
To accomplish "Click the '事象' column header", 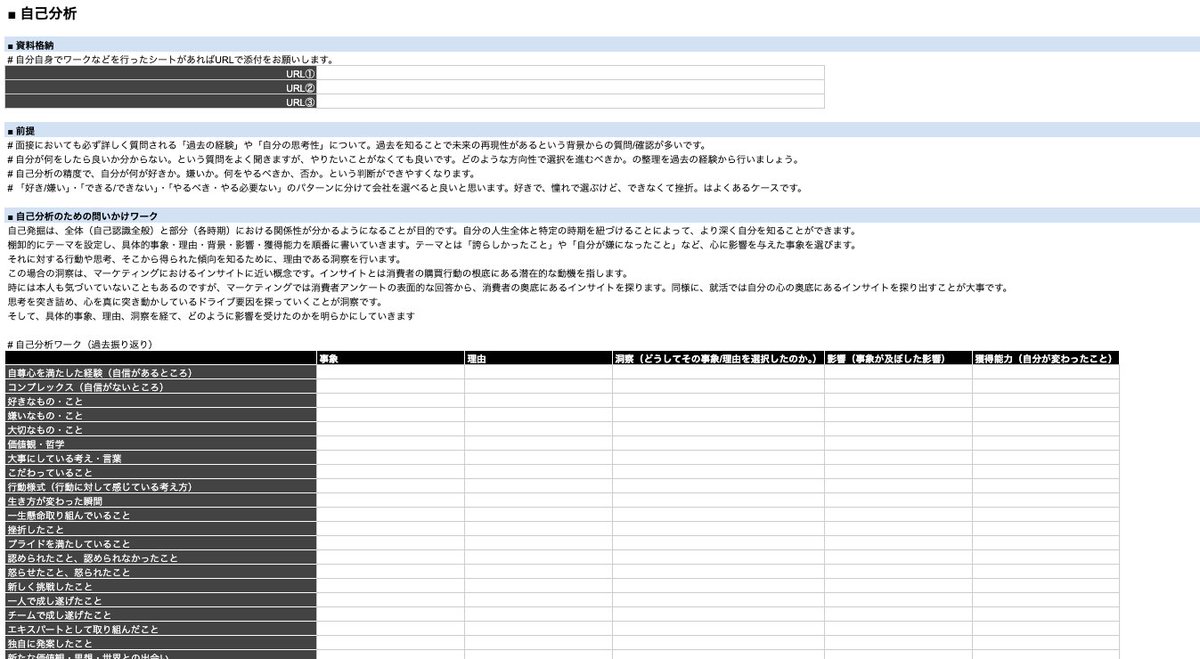I will tap(390, 358).
